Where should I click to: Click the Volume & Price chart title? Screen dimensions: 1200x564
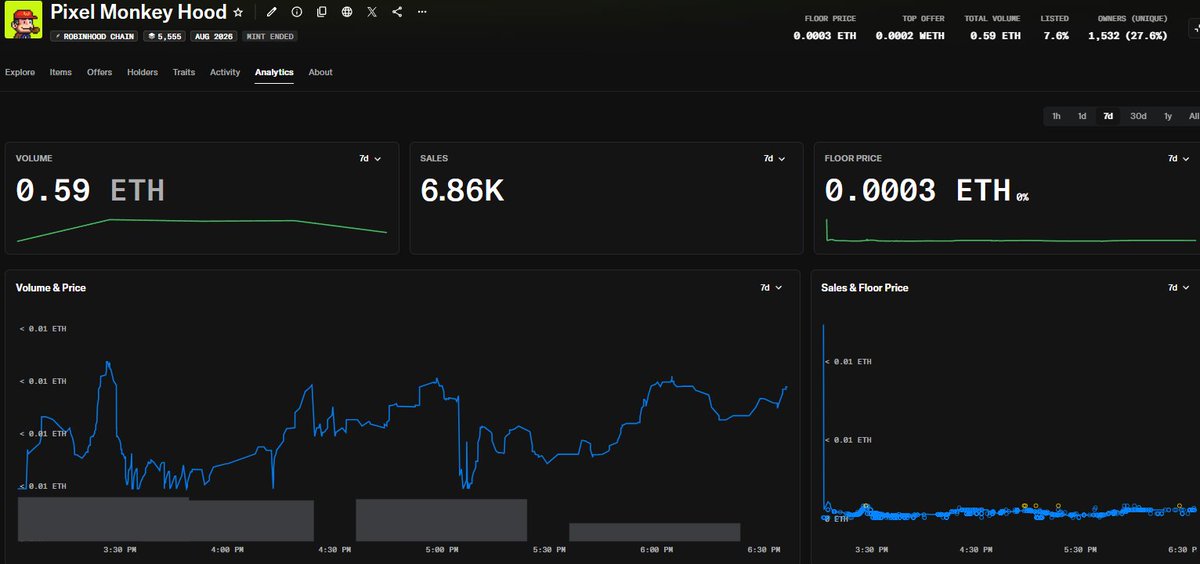click(51, 287)
